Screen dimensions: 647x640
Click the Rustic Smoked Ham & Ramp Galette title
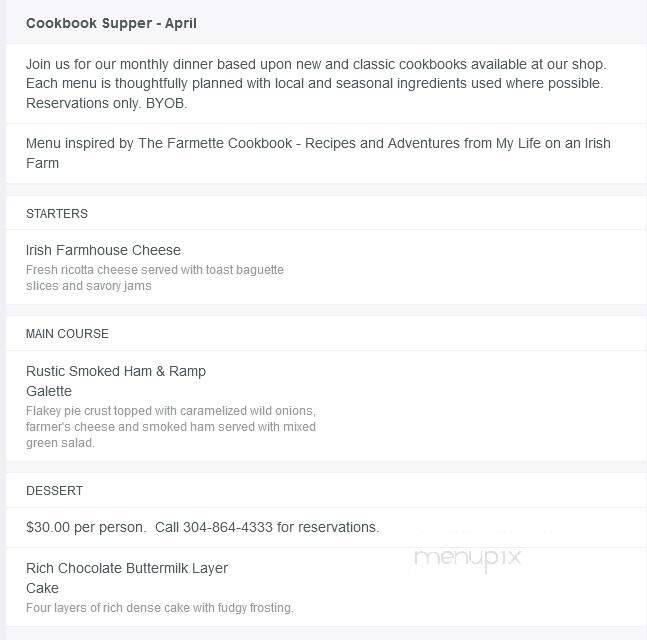116,381
